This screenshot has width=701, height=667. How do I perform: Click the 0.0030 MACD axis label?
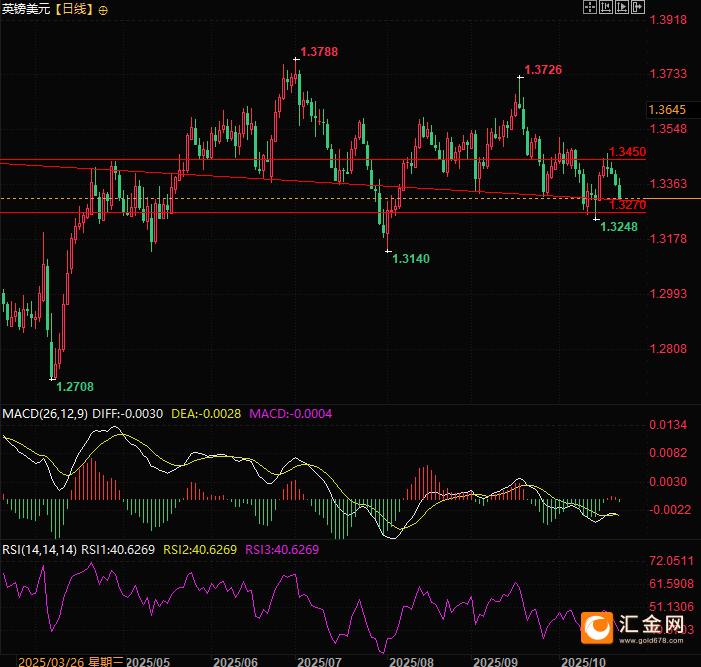668,481
